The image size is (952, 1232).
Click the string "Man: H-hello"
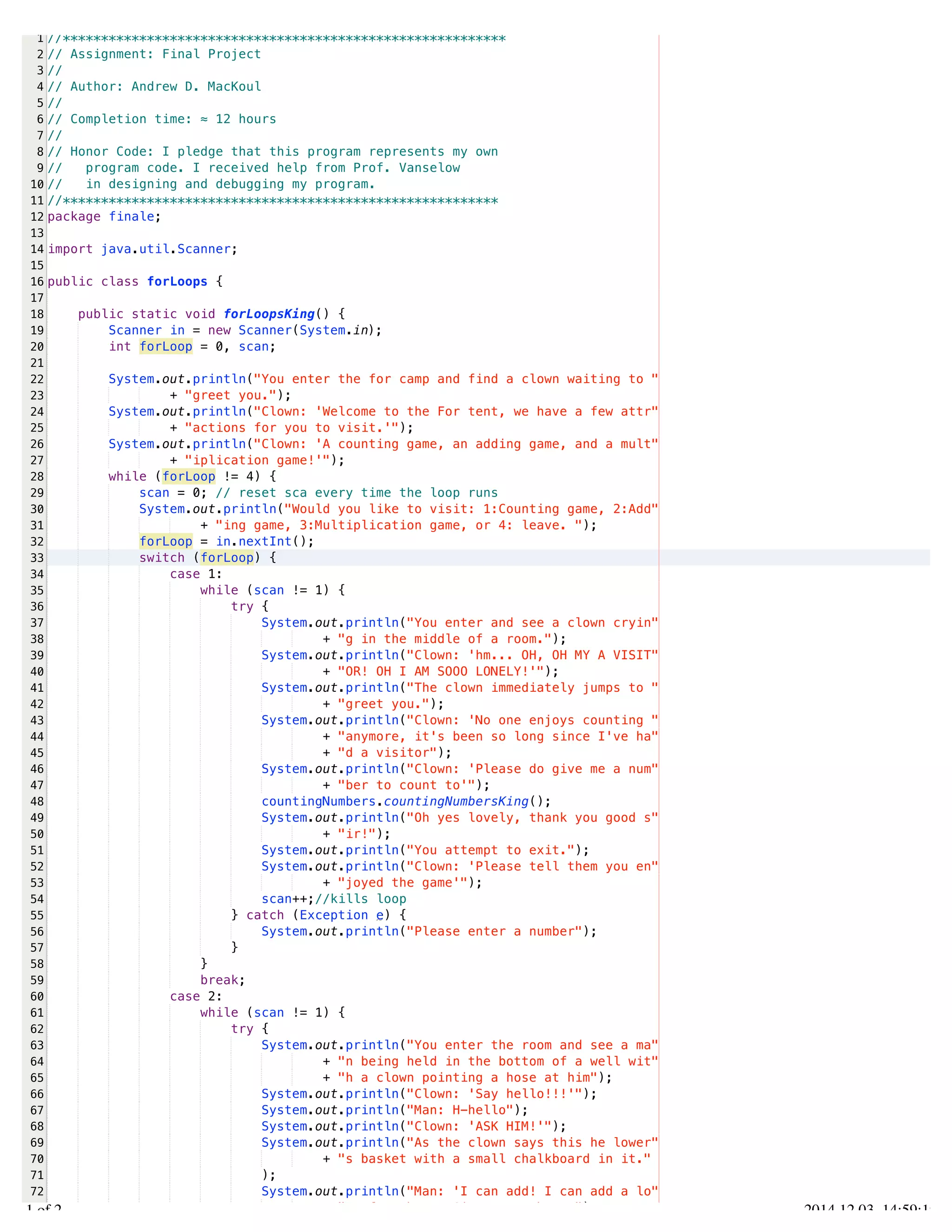click(x=460, y=1110)
